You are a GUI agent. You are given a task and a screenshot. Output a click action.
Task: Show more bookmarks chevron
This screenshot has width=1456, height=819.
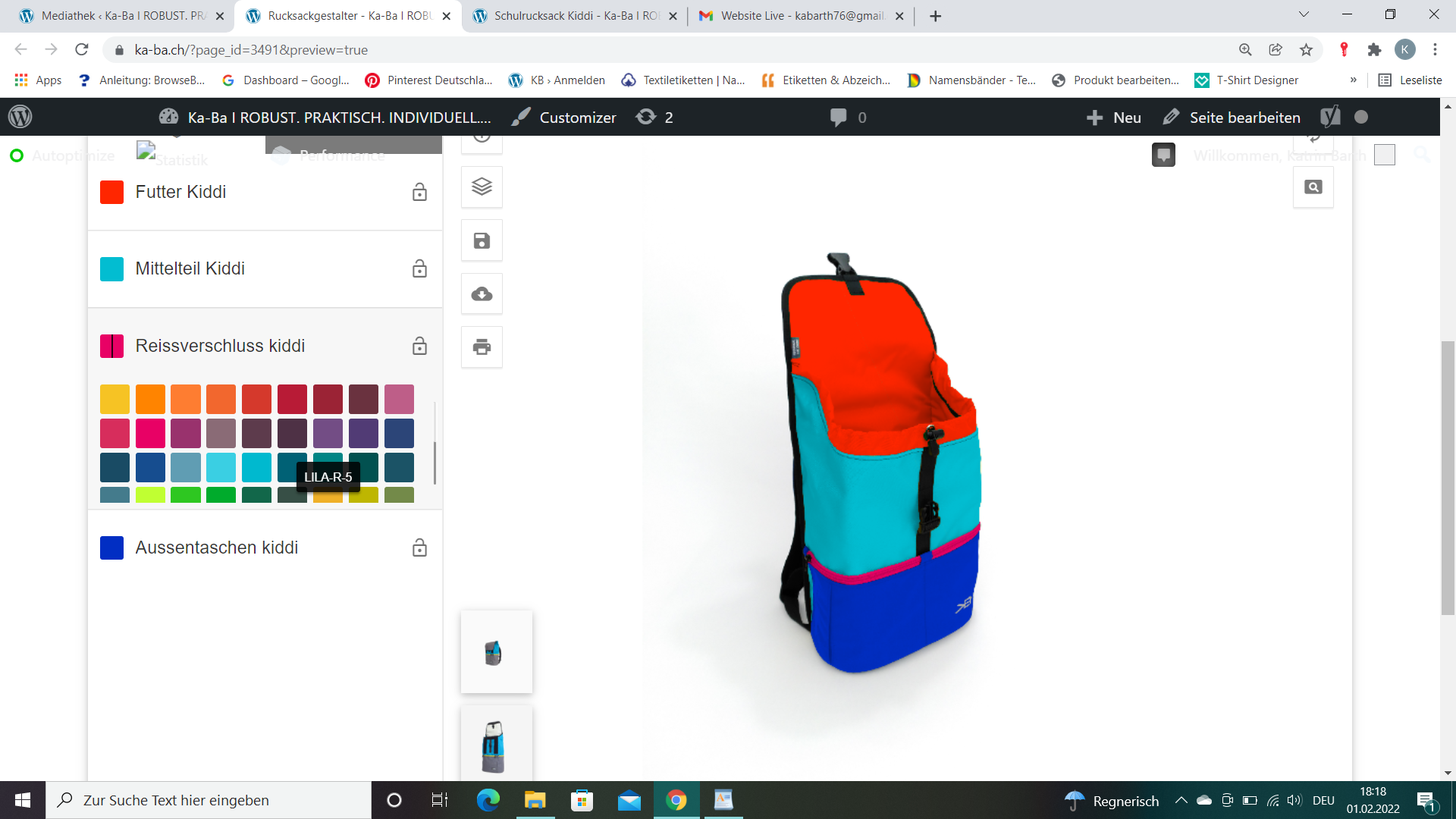tap(1354, 80)
